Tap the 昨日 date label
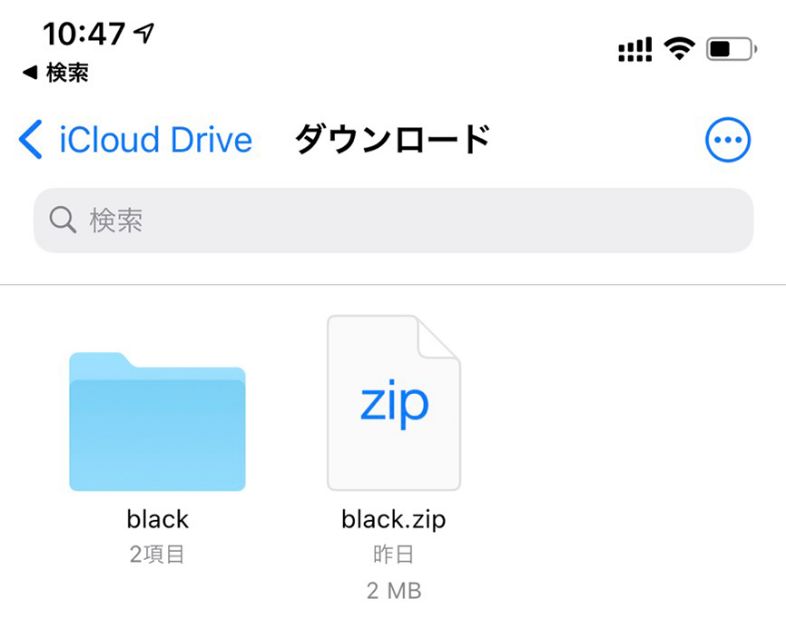Screen dimensions: 786x634 394,555
